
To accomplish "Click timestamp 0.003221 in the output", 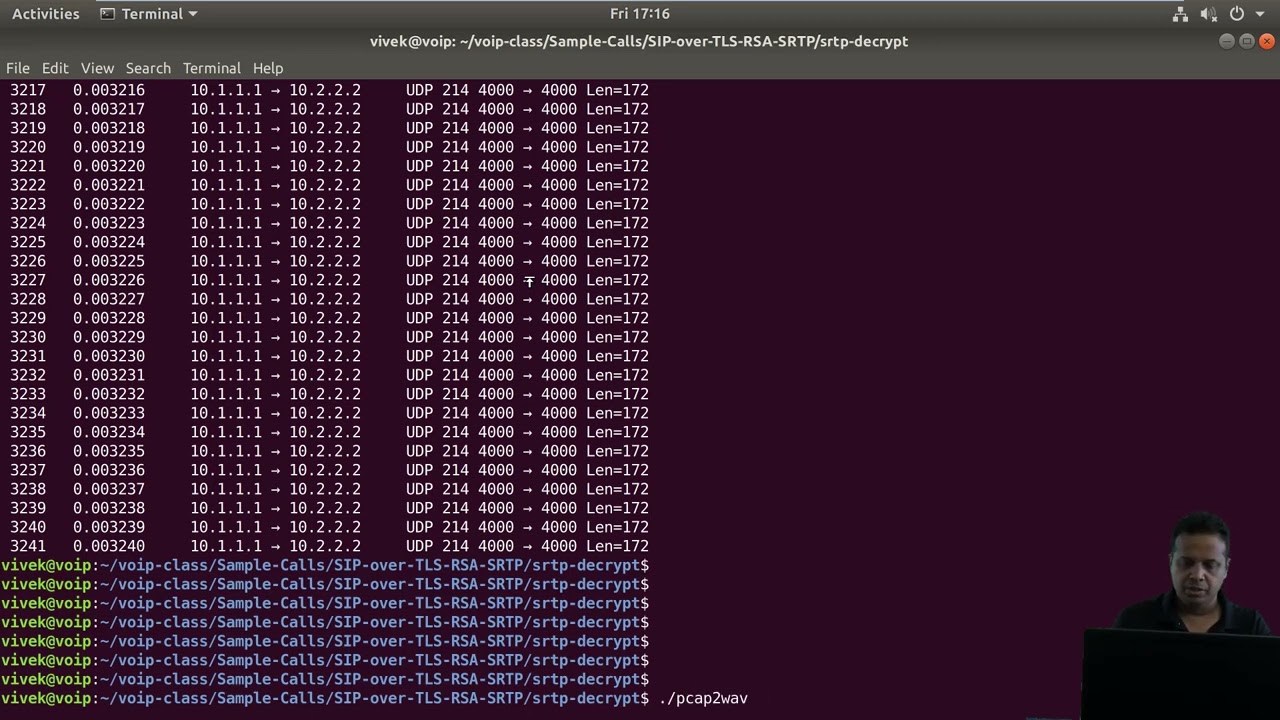I will tap(109, 185).
